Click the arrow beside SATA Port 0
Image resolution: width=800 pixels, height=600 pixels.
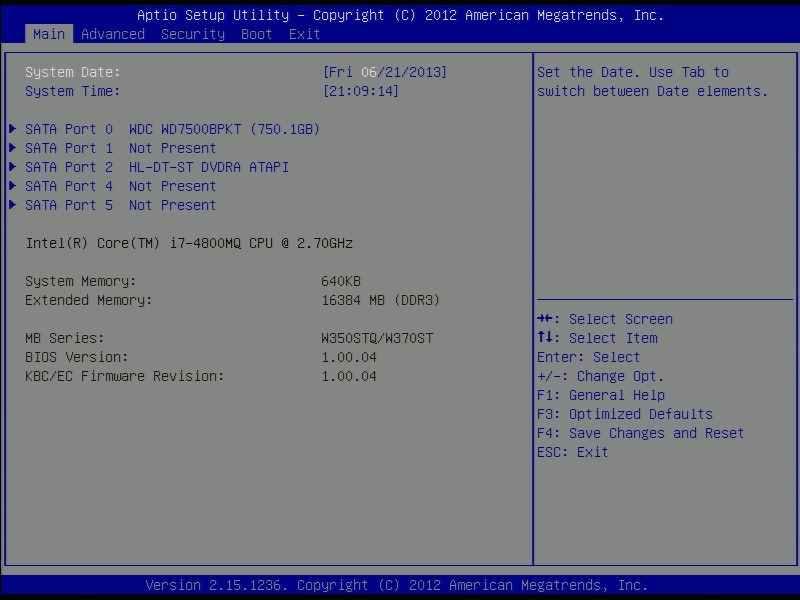tap(12, 129)
